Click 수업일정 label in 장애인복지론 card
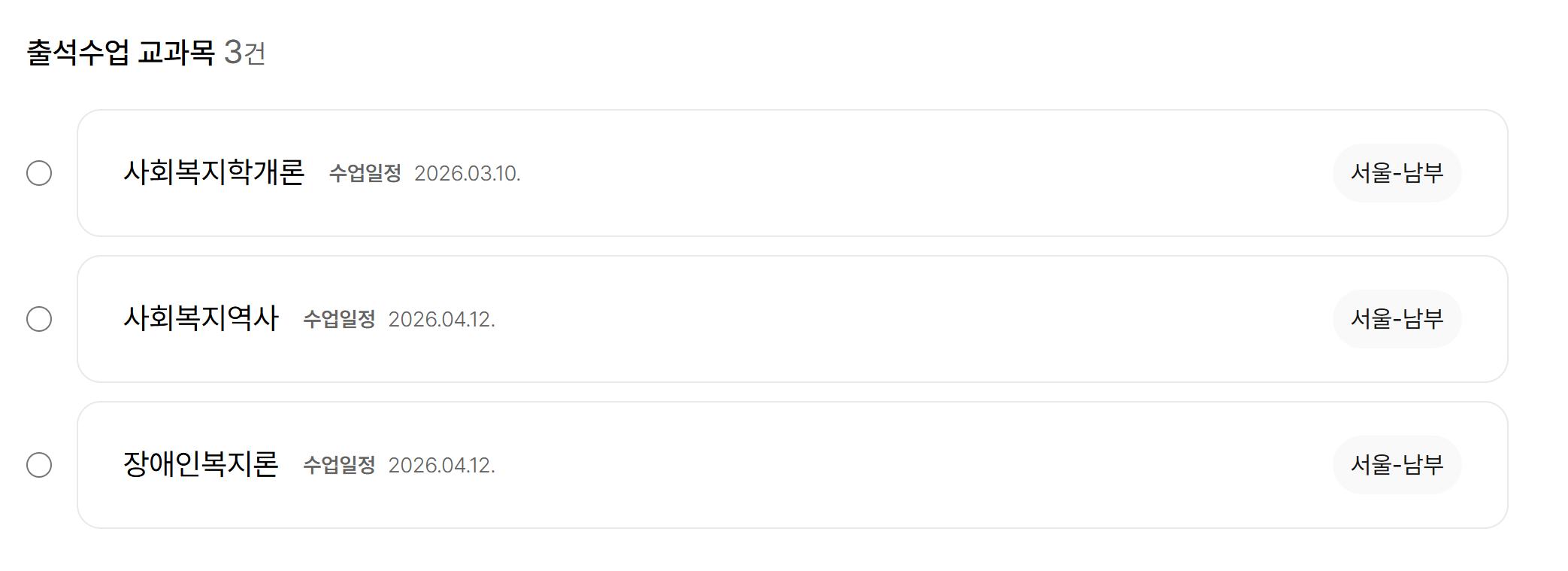 (x=339, y=466)
